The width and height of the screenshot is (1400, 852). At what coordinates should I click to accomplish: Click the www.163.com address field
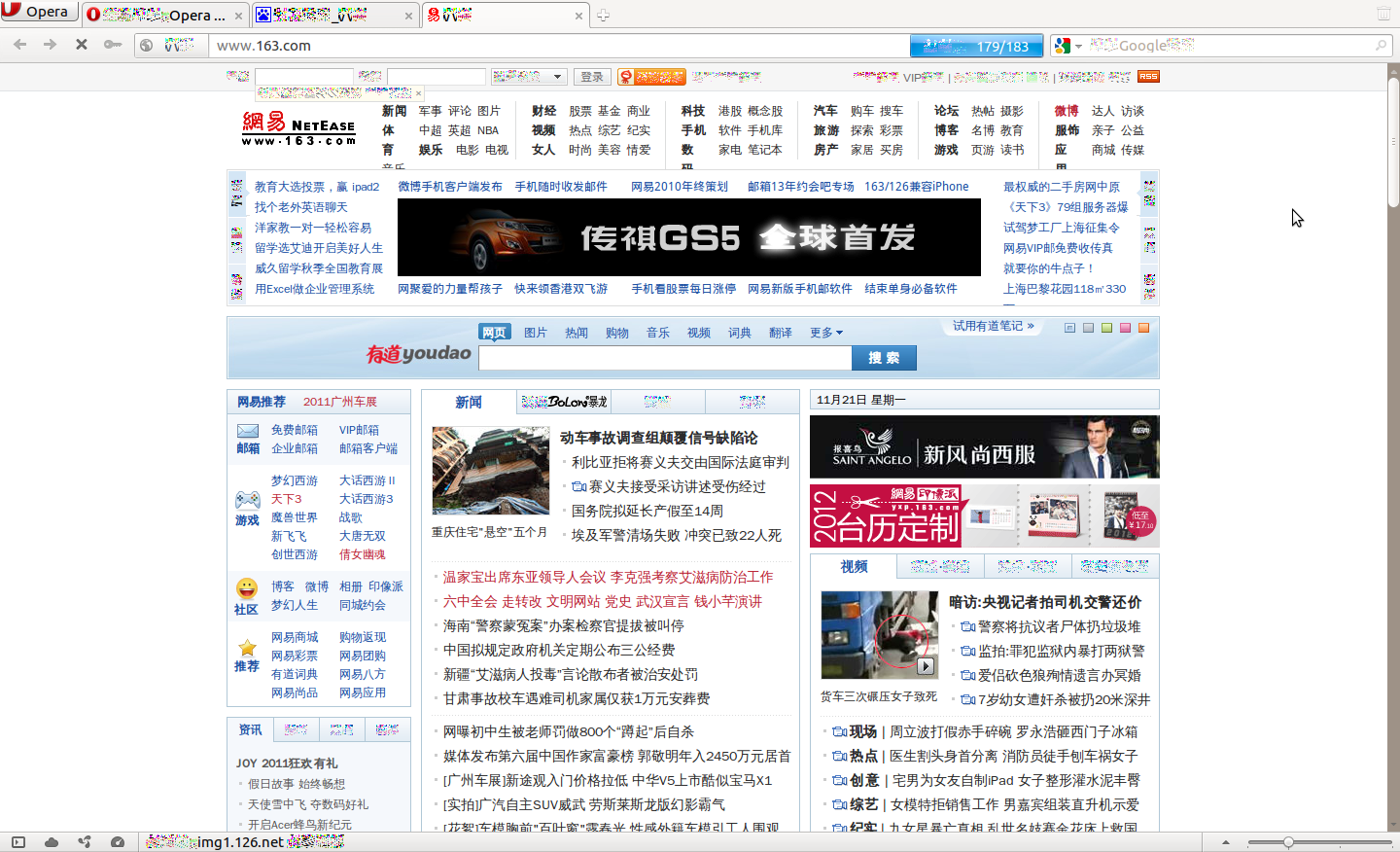[x=559, y=46]
